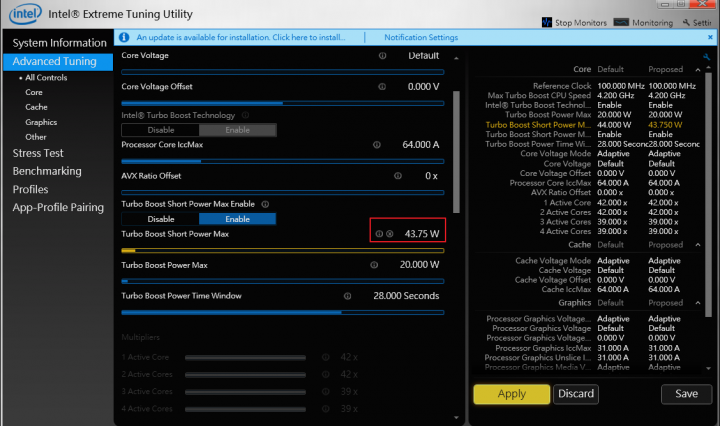Select Cache tuning category
Screen dimensions: 720x426
[36, 107]
